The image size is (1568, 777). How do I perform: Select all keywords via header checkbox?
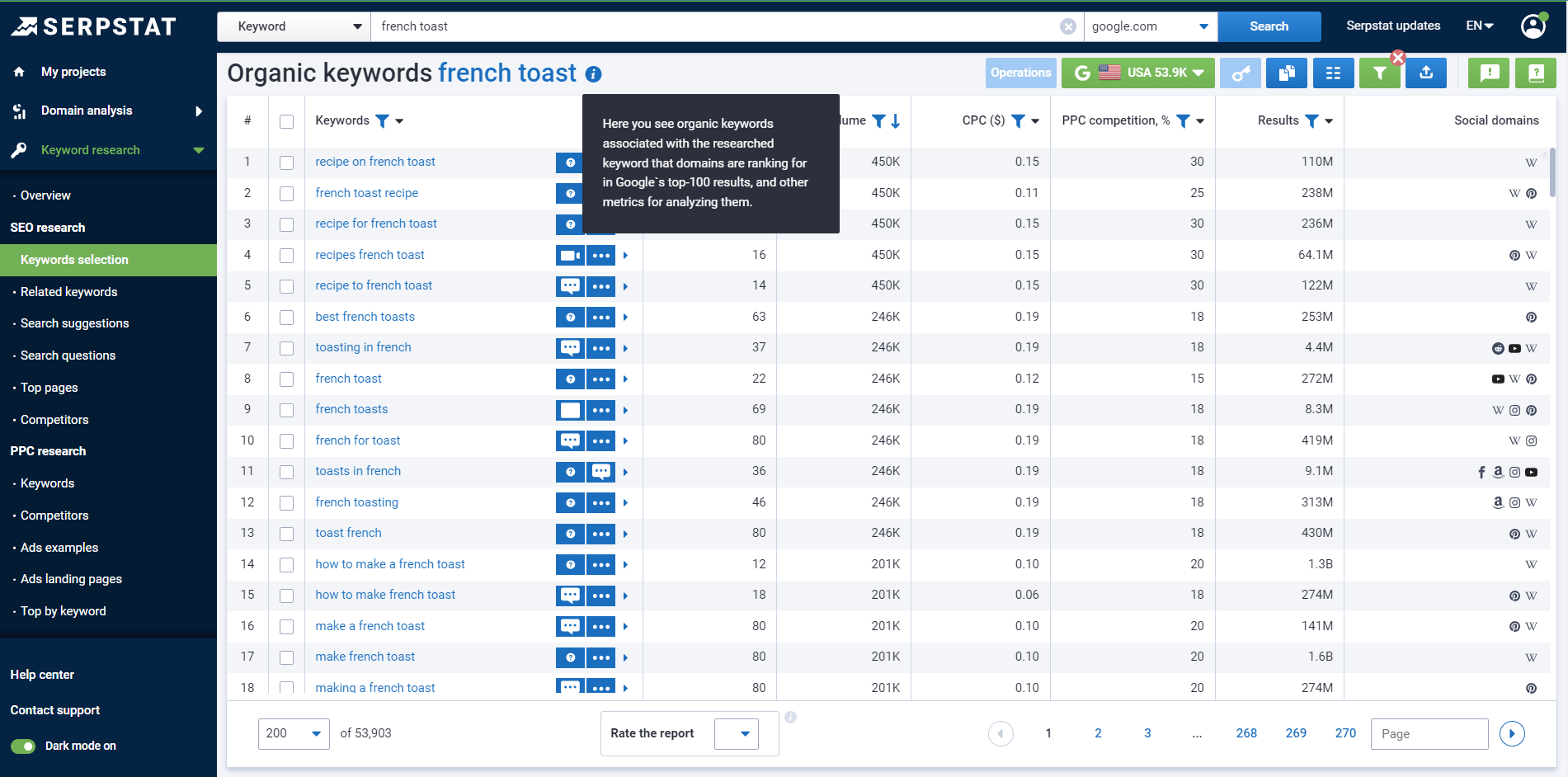pos(286,120)
